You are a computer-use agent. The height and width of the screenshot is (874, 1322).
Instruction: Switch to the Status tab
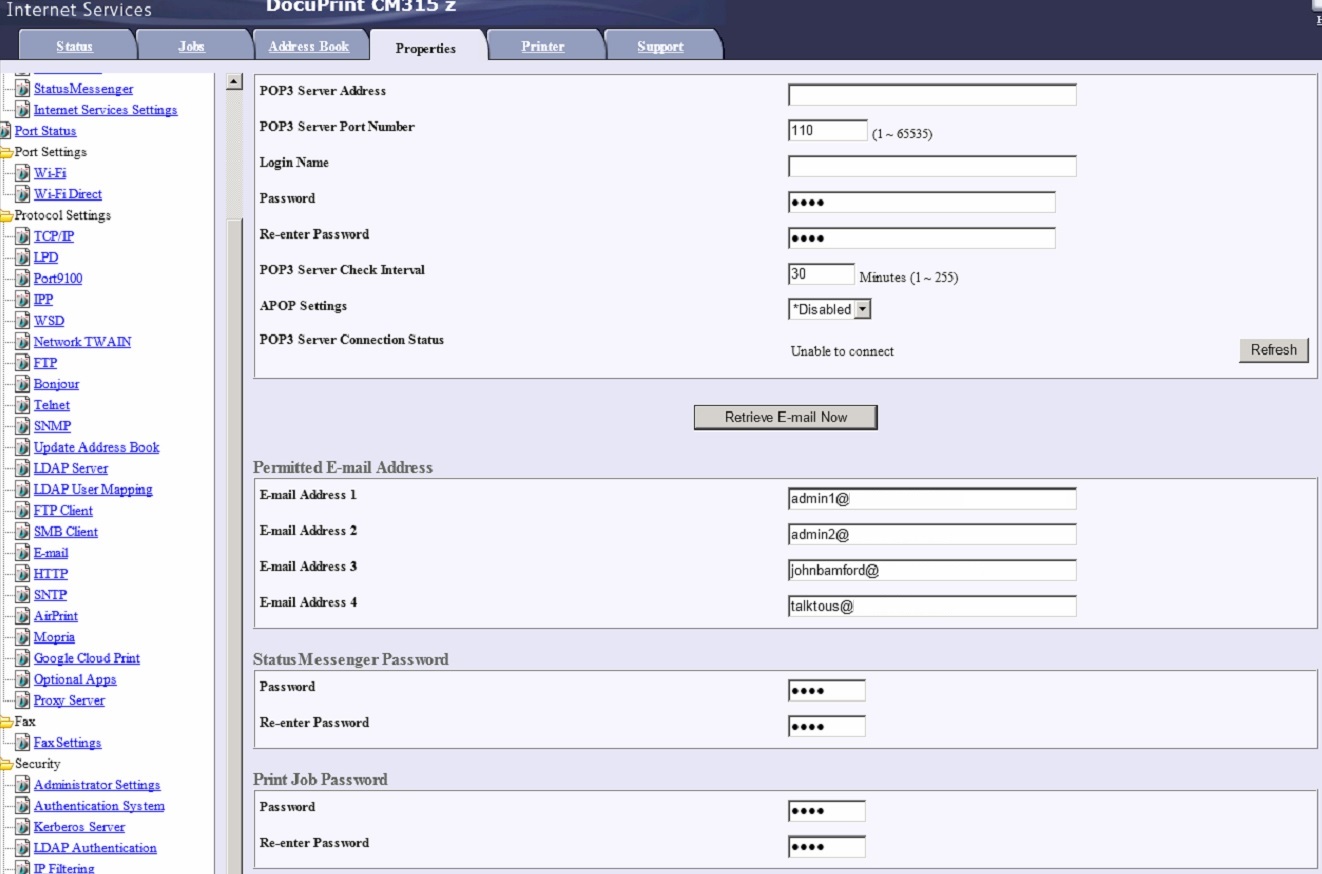pyautogui.click(x=74, y=46)
